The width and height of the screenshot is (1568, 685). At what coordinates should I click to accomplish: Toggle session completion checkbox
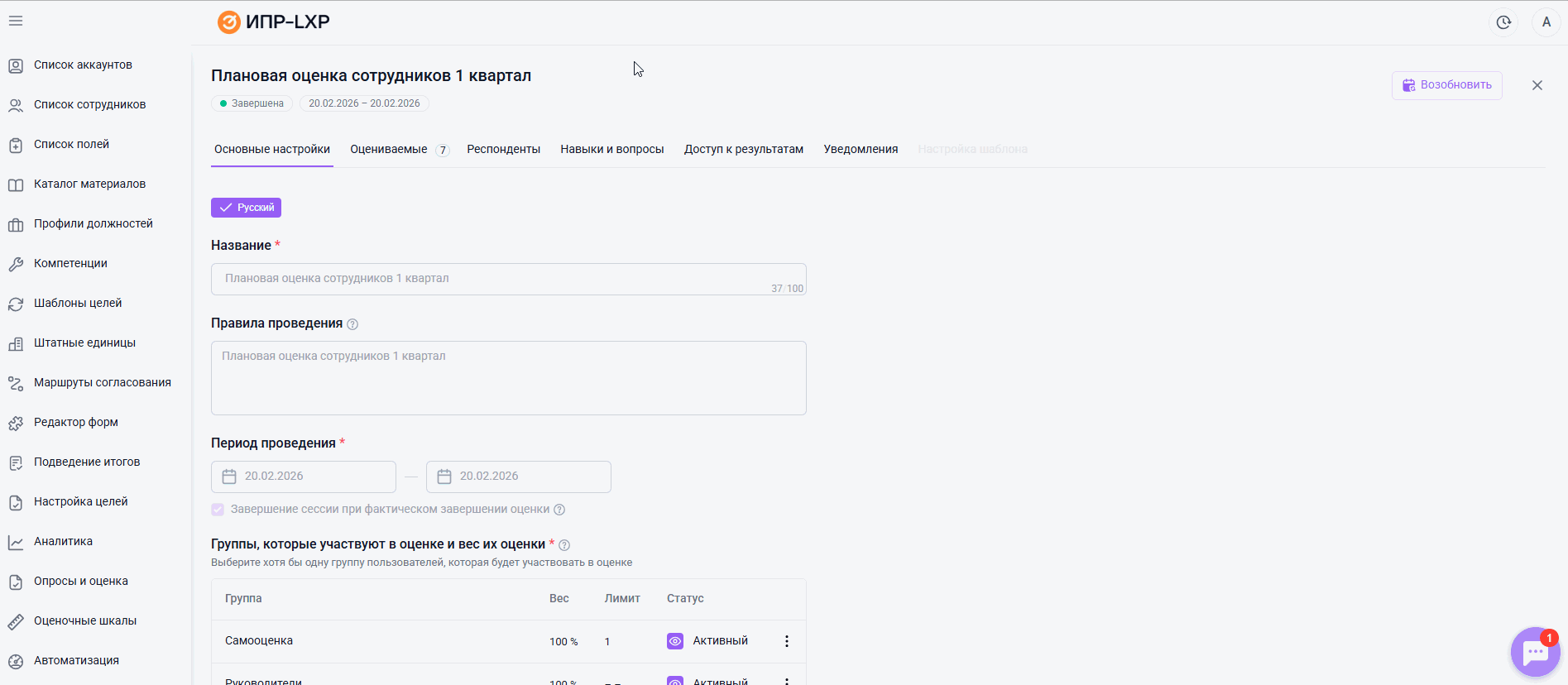[x=218, y=510]
